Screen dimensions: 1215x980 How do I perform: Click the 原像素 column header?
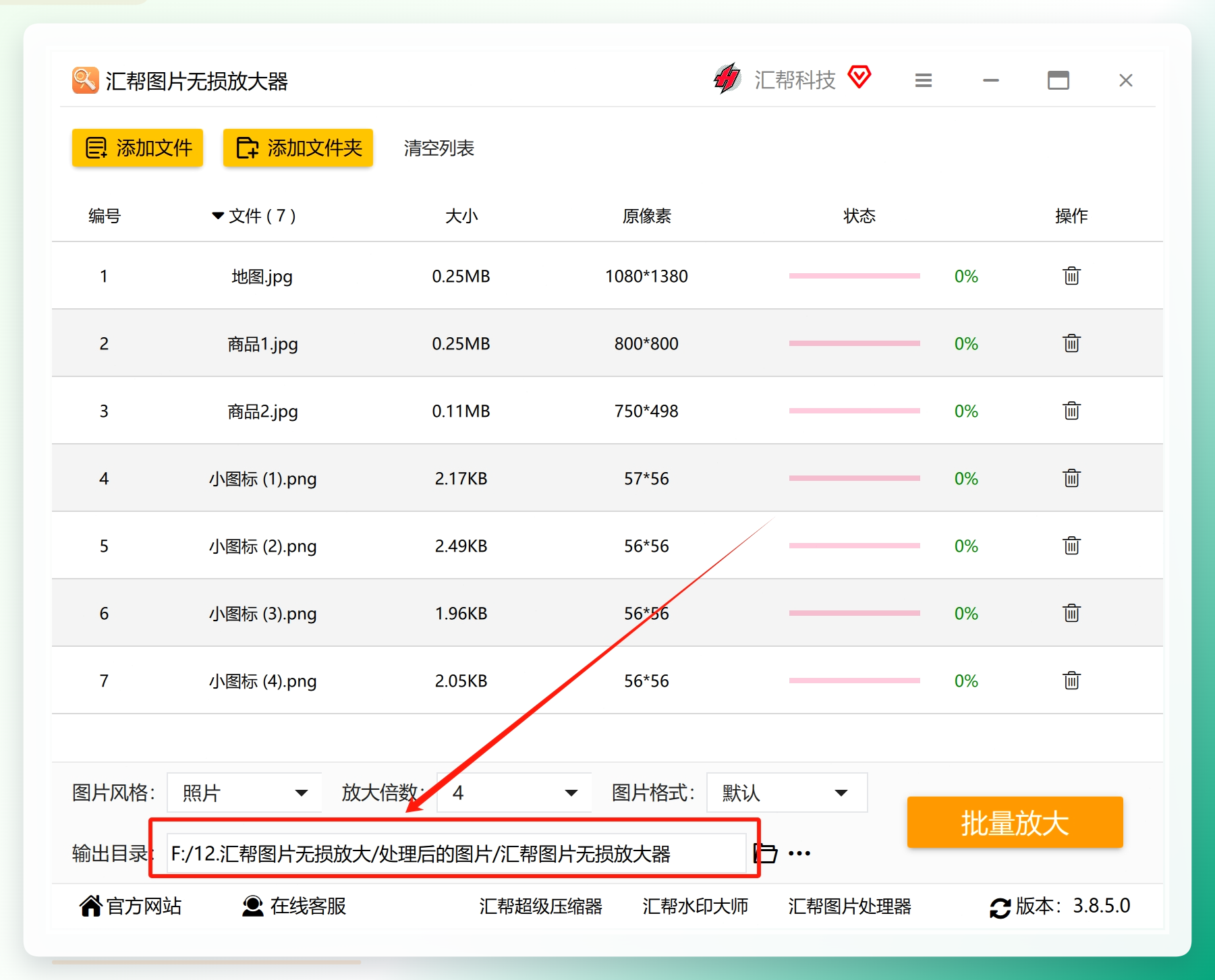tap(646, 216)
